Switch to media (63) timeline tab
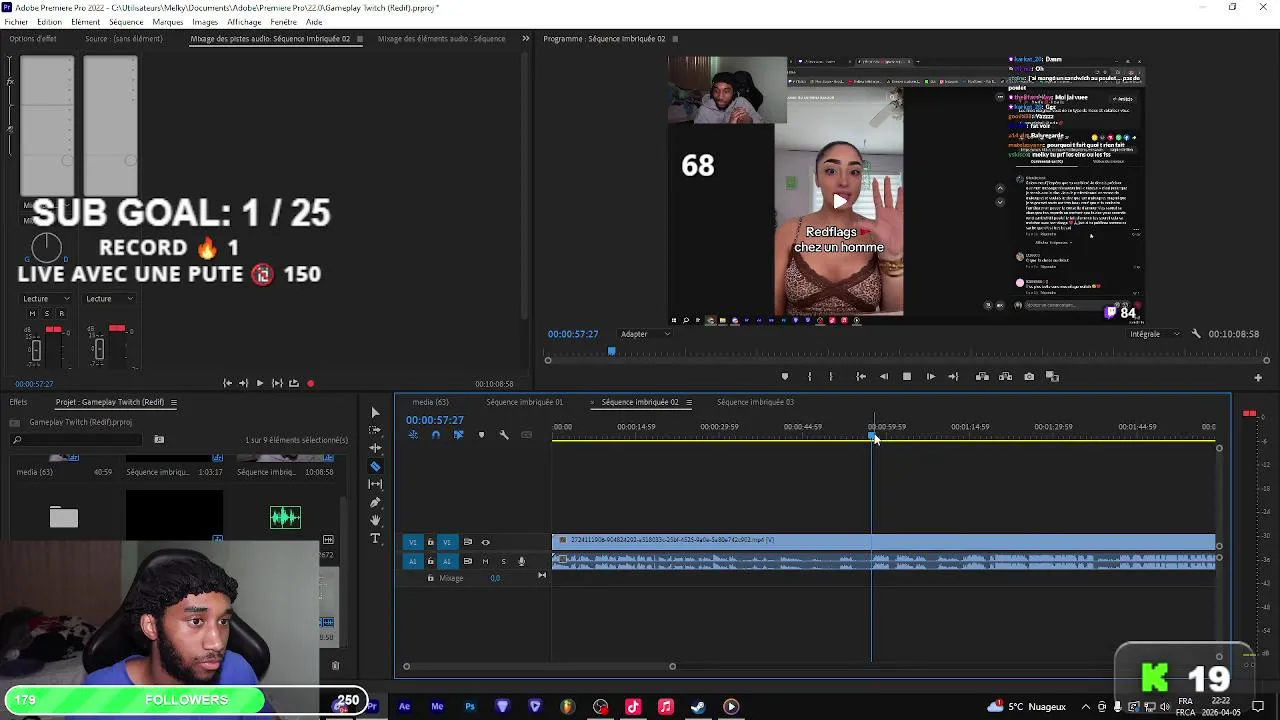The height and width of the screenshot is (720, 1280). (x=430, y=402)
